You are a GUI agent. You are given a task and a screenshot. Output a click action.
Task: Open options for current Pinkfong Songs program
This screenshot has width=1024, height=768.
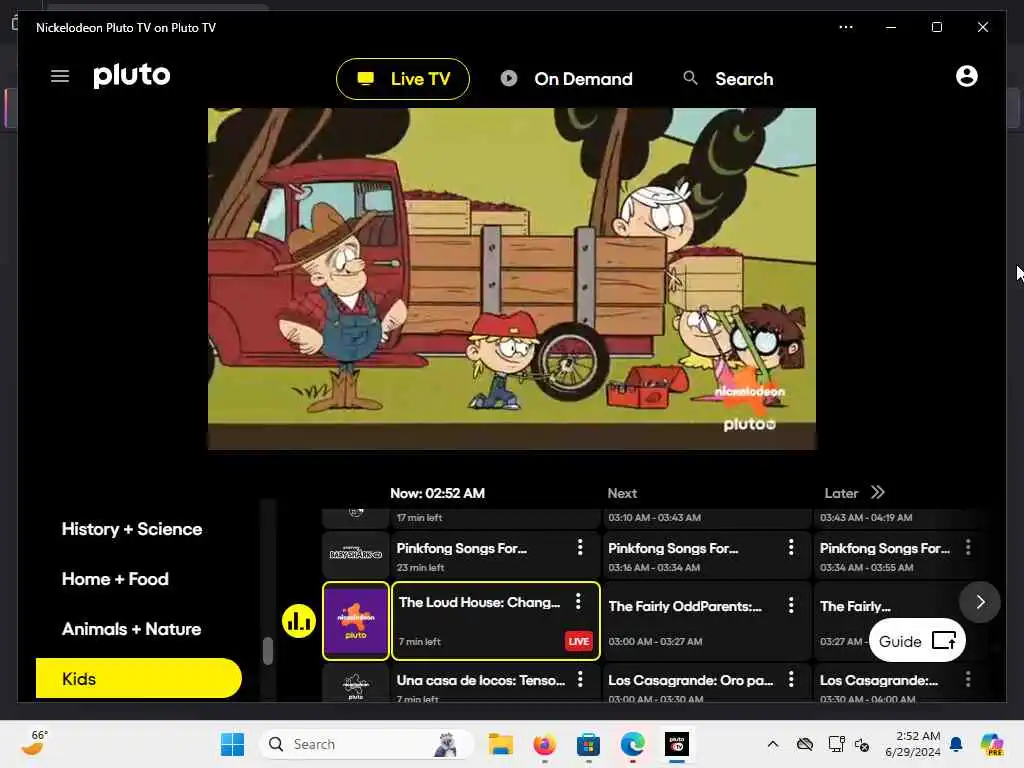(580, 547)
